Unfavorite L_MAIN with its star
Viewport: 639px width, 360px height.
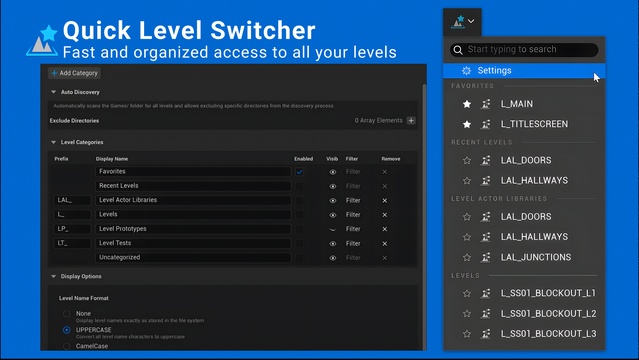pyautogui.click(x=467, y=104)
